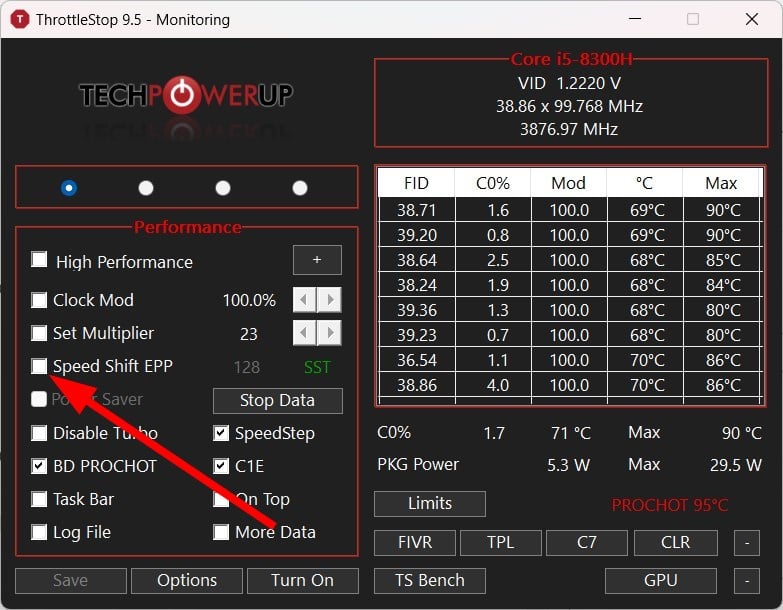Launch the TS Bench benchmark
Screen dimensions: 783x610
point(430,581)
